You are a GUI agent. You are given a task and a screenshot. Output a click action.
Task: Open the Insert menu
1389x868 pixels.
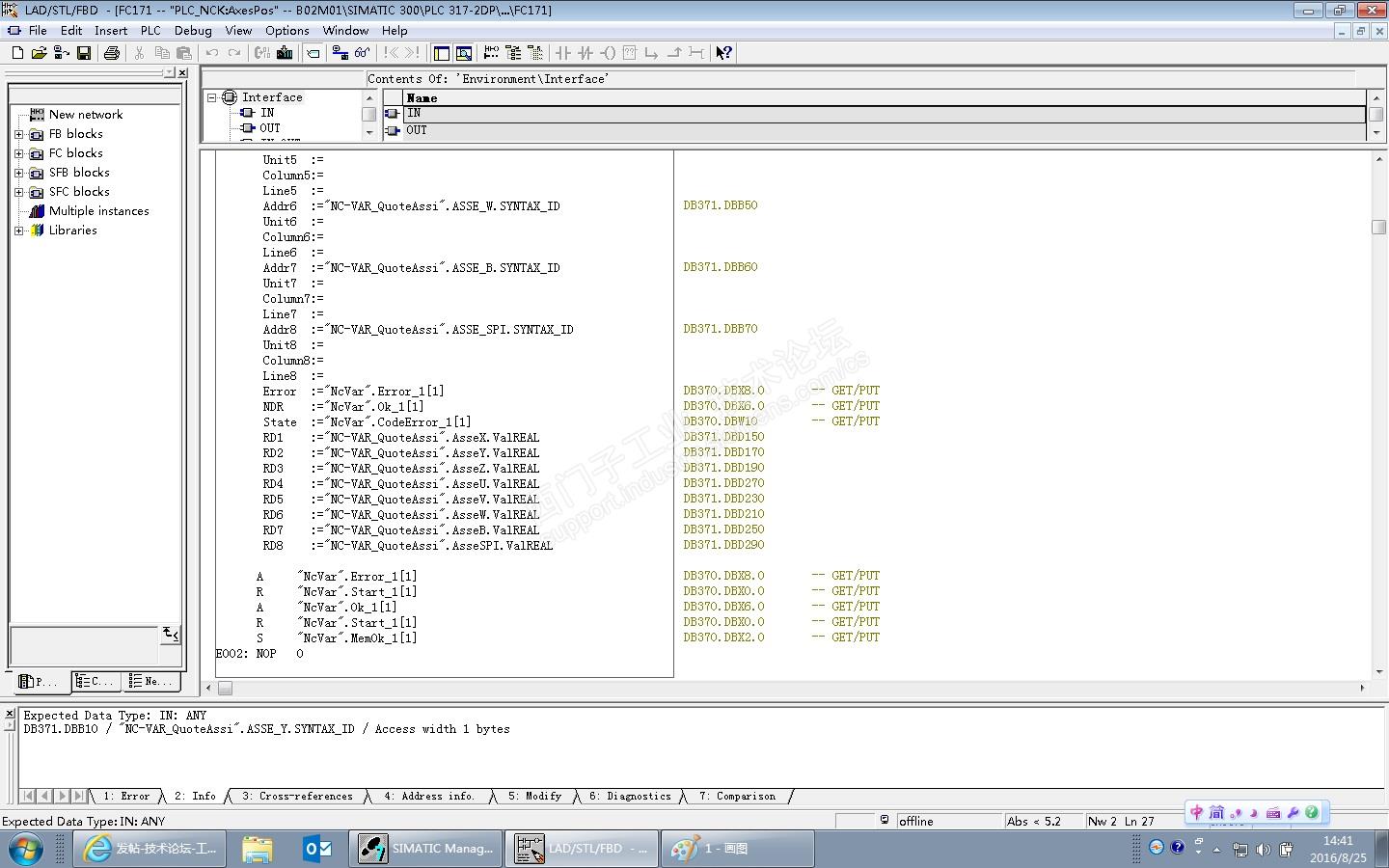111,30
